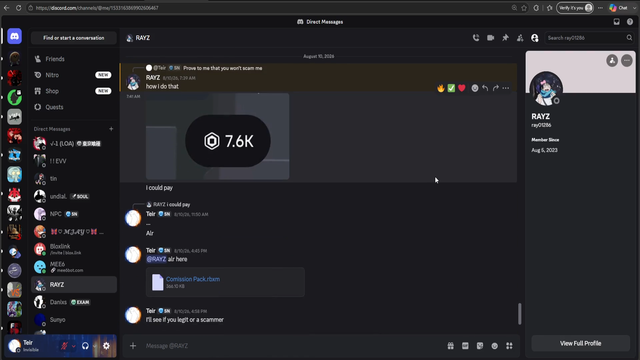Click RAYZ profile avatar in side panel
Image resolution: width=640 pixels, height=360 pixels.
pos(546,89)
